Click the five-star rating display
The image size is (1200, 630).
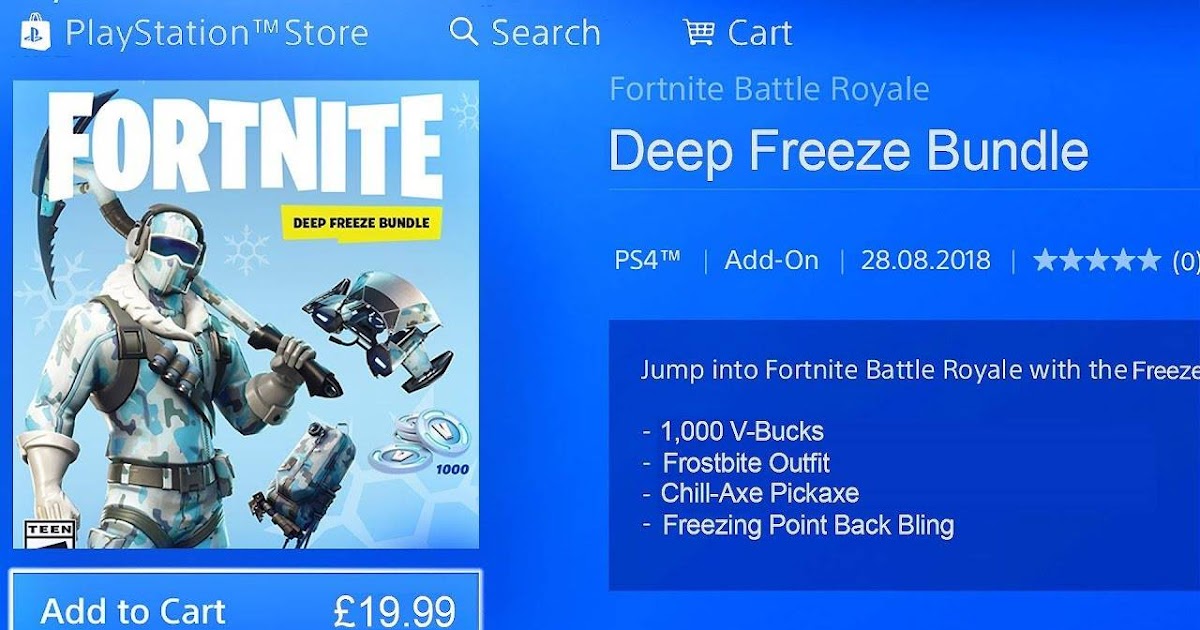tap(1096, 261)
